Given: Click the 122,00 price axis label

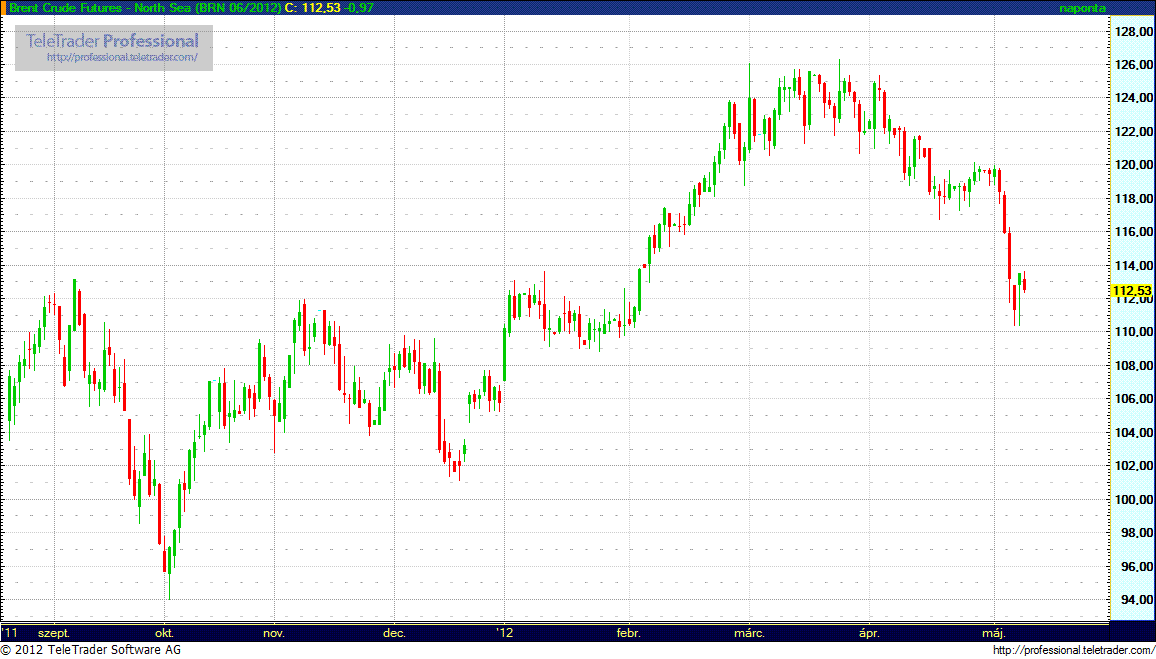Looking at the screenshot, I should click(x=1134, y=132).
